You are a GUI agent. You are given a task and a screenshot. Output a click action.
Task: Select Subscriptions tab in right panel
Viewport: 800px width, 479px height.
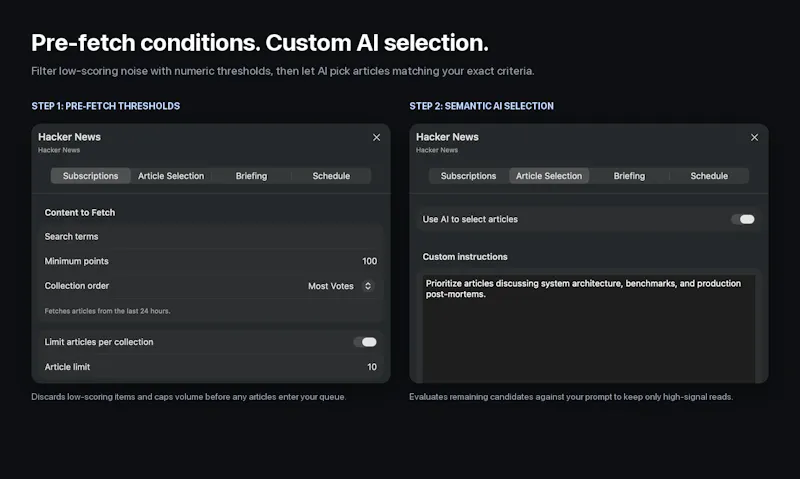pyautogui.click(x=468, y=175)
